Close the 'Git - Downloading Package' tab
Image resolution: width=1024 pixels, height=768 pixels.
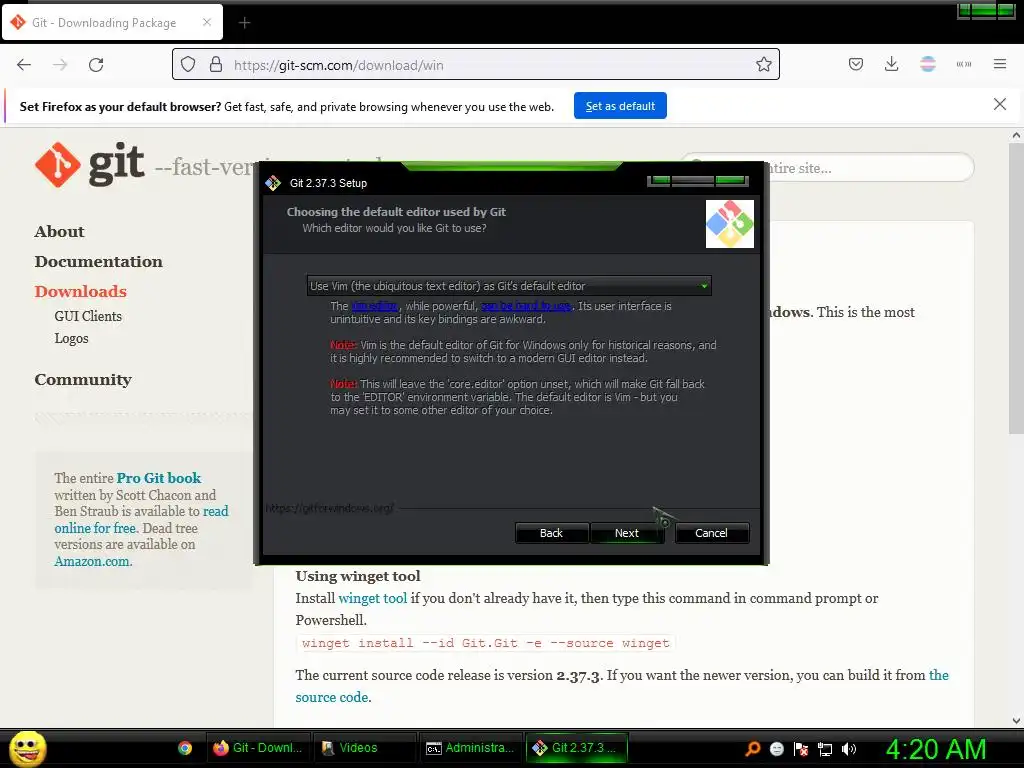click(x=206, y=22)
